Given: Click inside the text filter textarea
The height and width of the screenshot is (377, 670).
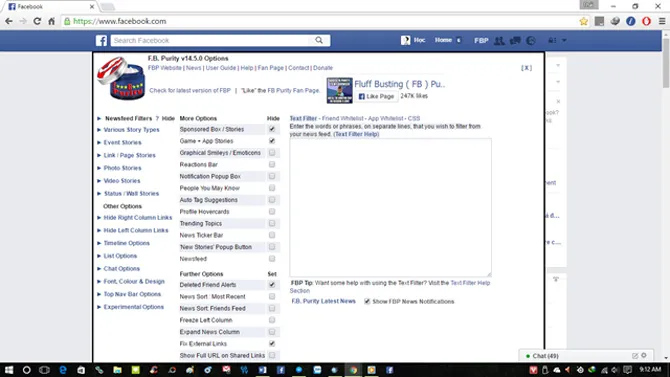Looking at the screenshot, I should point(391,207).
